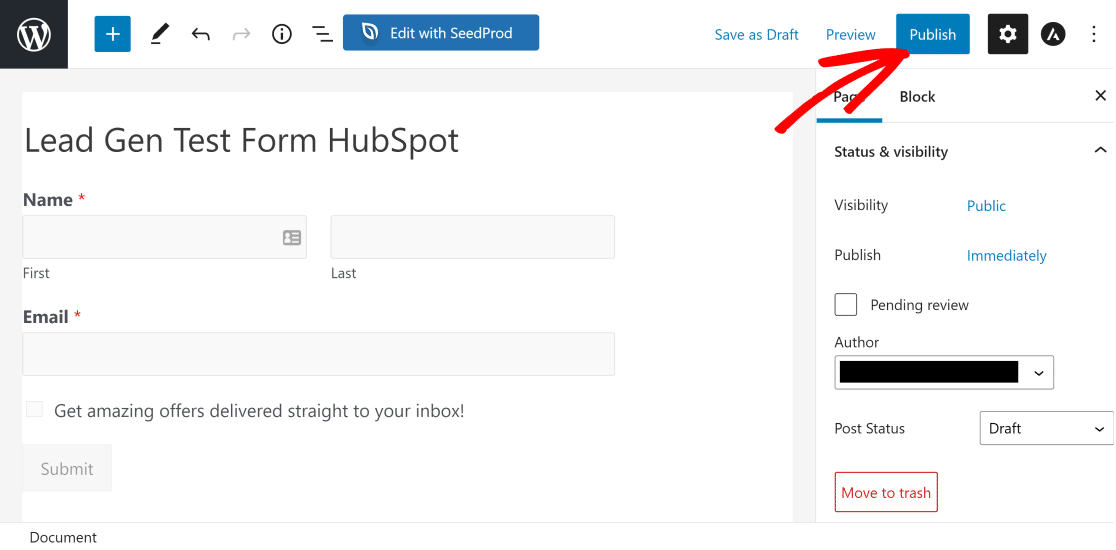Click Save as Draft
The image size is (1116, 550).
tap(757, 35)
